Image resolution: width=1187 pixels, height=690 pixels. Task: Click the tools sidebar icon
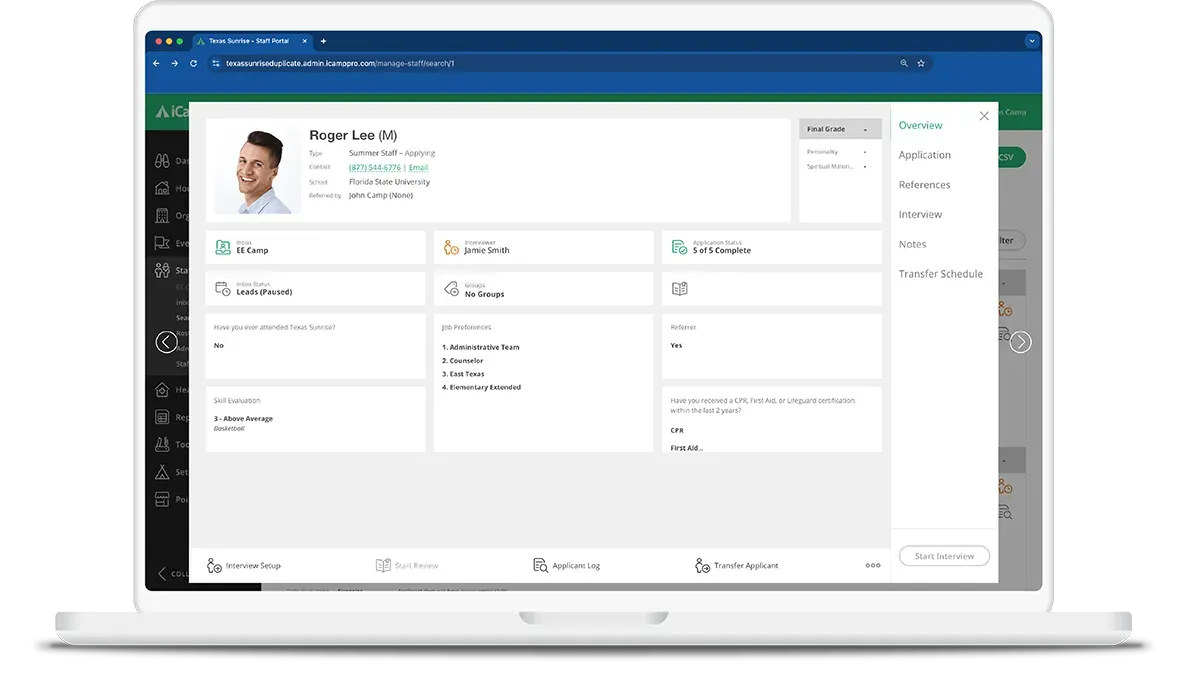coord(162,444)
